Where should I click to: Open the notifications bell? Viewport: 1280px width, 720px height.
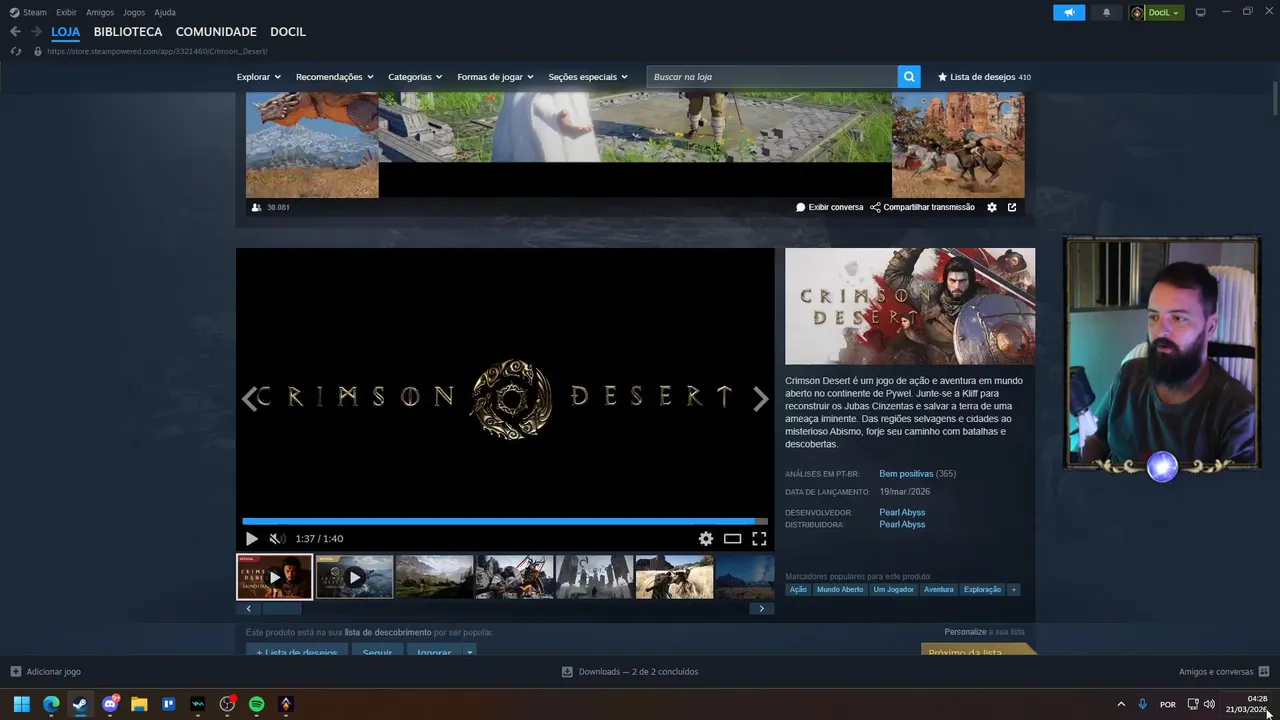coord(1106,12)
